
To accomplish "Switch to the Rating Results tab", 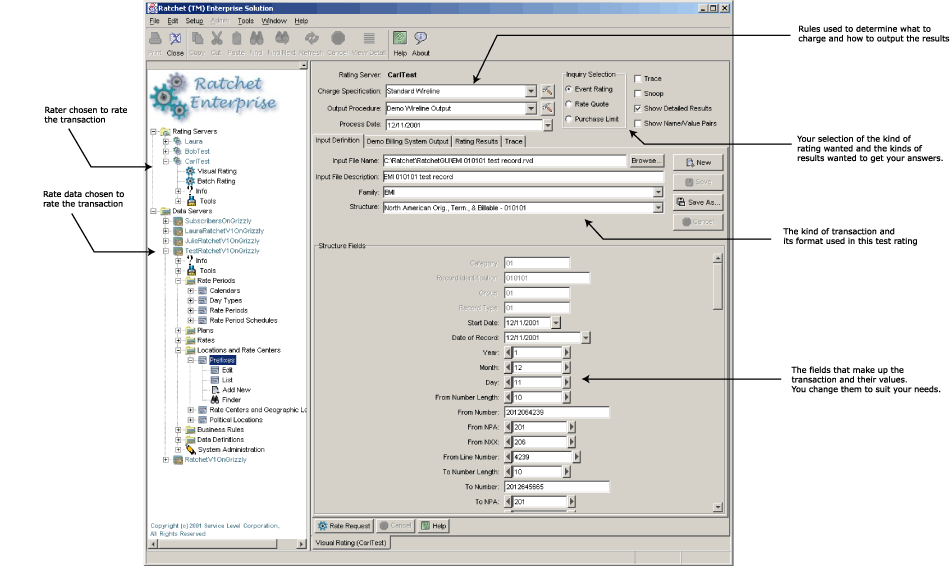I will tap(476, 141).
